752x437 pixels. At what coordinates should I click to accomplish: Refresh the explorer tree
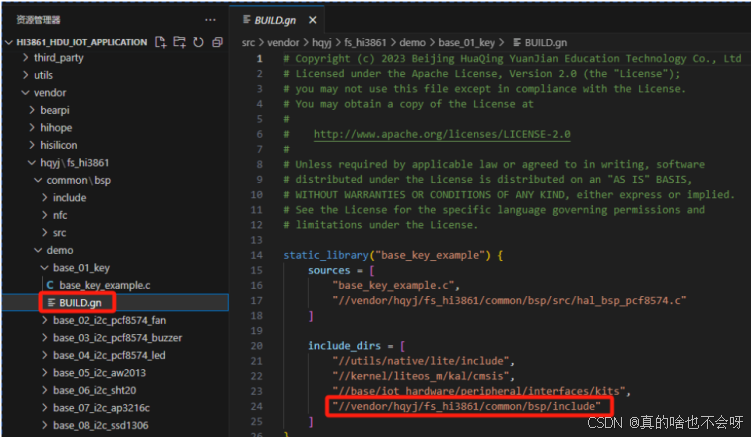(198, 42)
